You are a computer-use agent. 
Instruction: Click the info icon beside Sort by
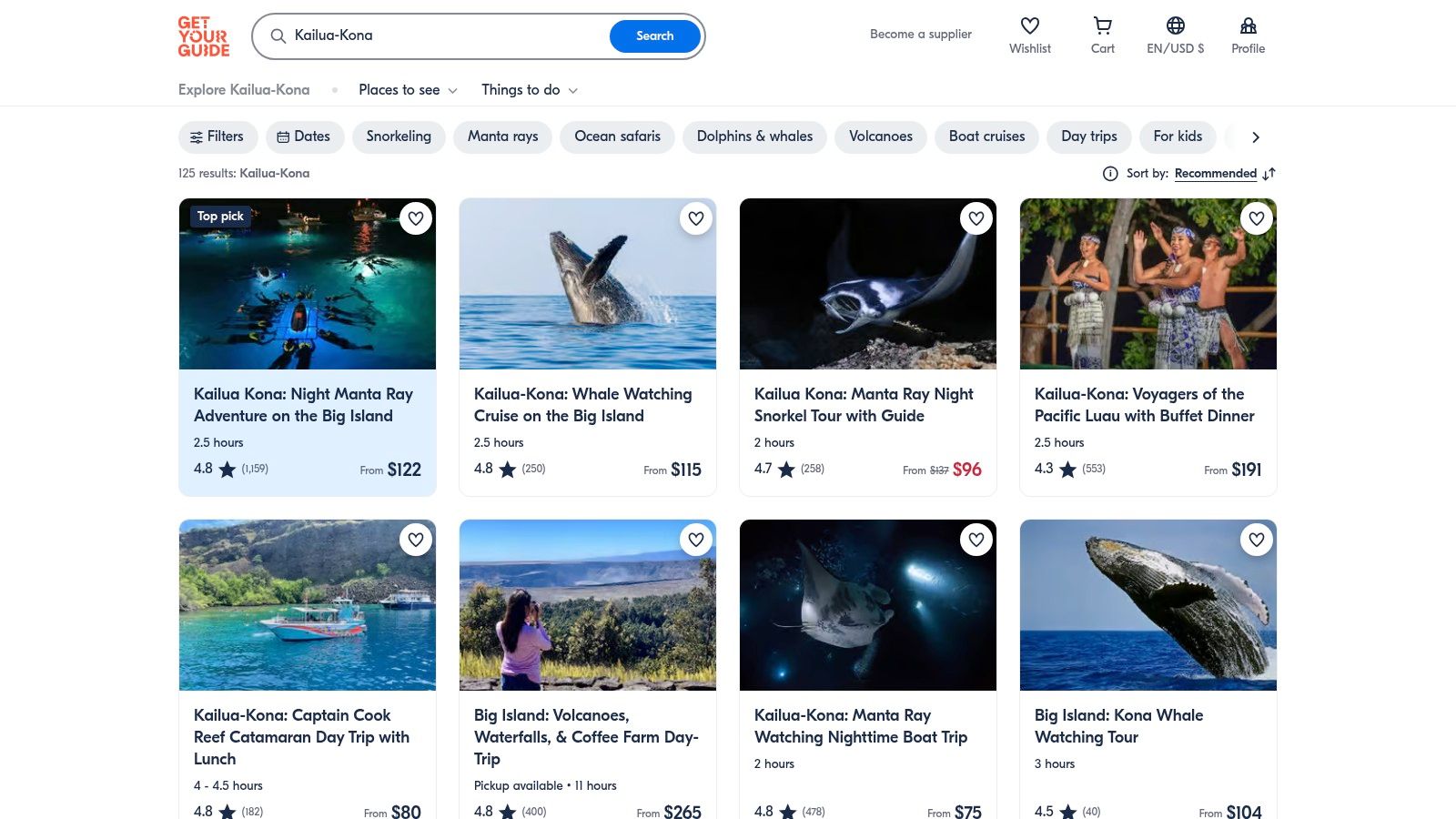(1110, 174)
